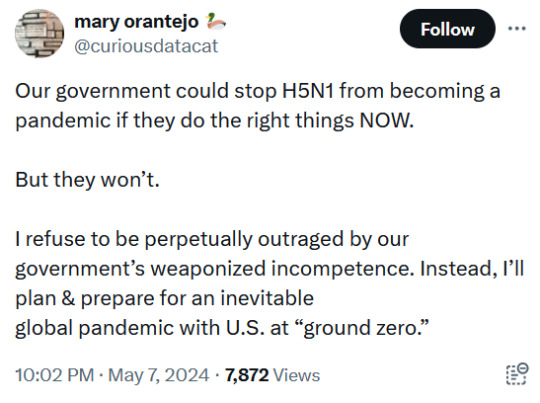
Task: Click the word H5N1 in the tweet
Action: [x=308, y=91]
